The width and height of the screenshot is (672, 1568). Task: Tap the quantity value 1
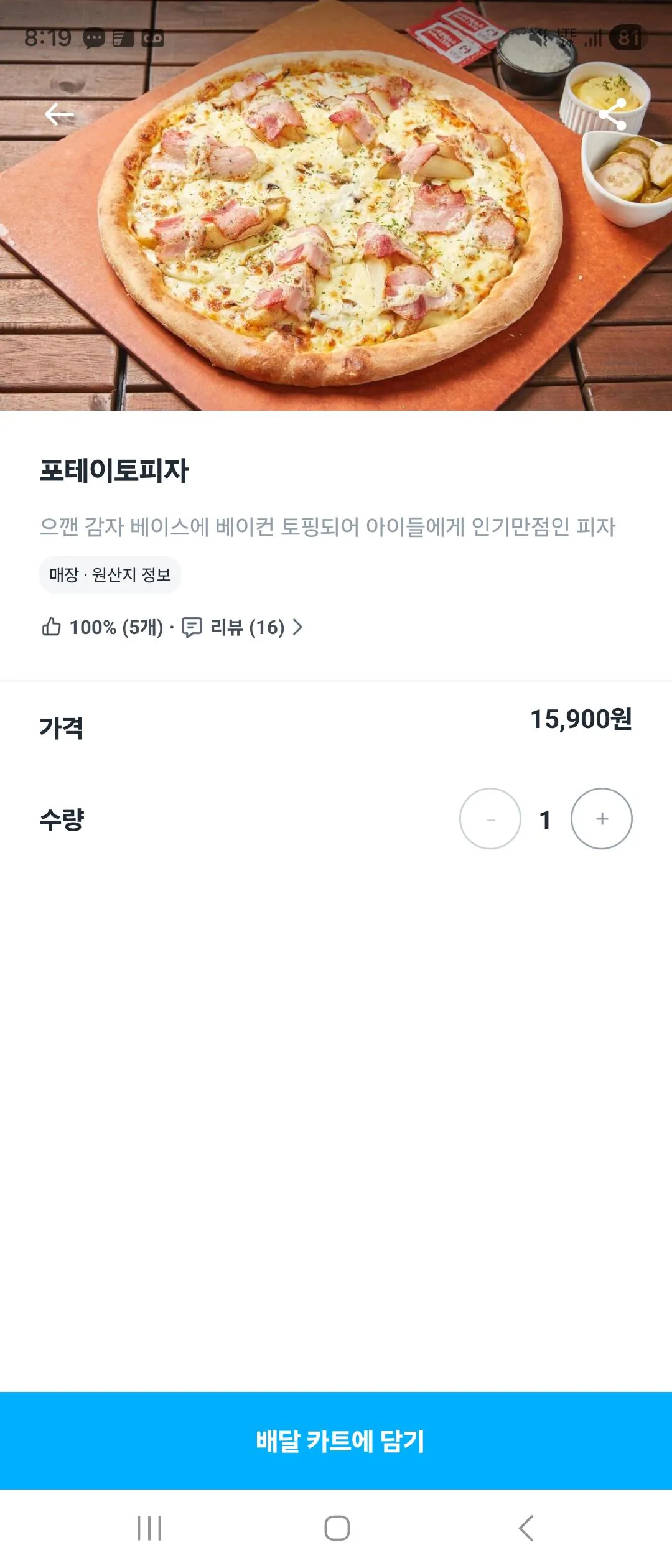[x=546, y=820]
